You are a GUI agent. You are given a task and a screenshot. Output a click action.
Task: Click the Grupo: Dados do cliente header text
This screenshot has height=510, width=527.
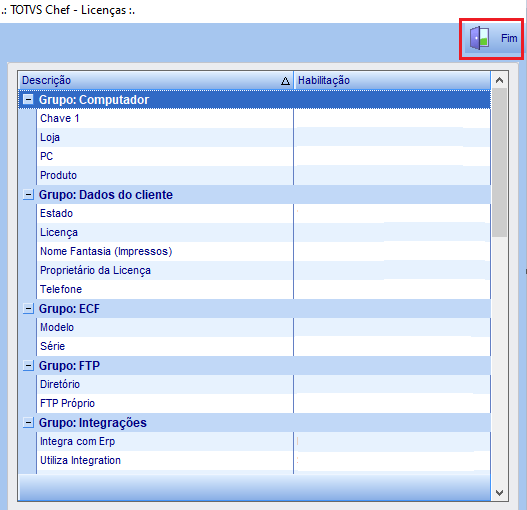106,195
